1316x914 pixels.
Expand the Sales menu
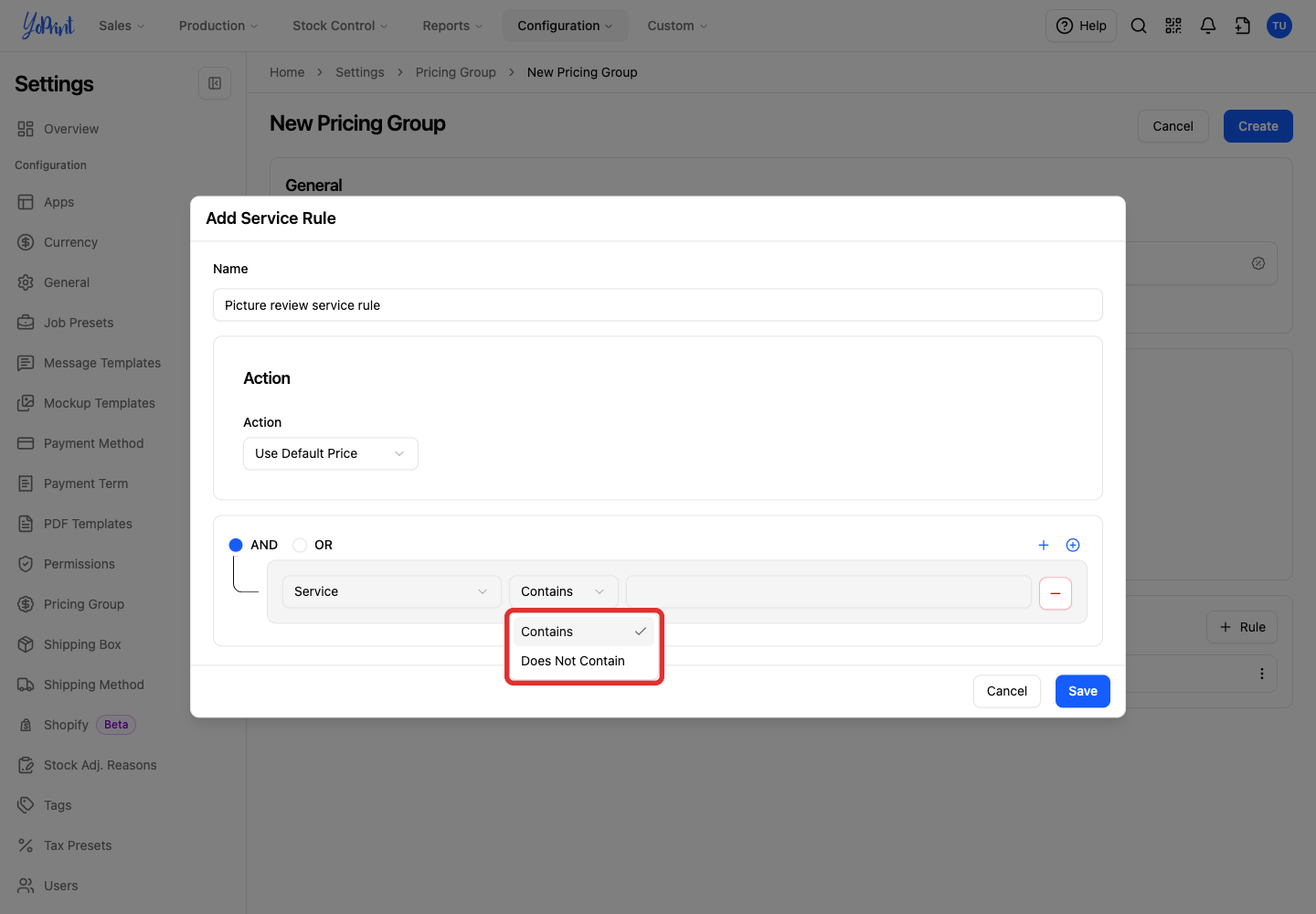click(x=122, y=26)
